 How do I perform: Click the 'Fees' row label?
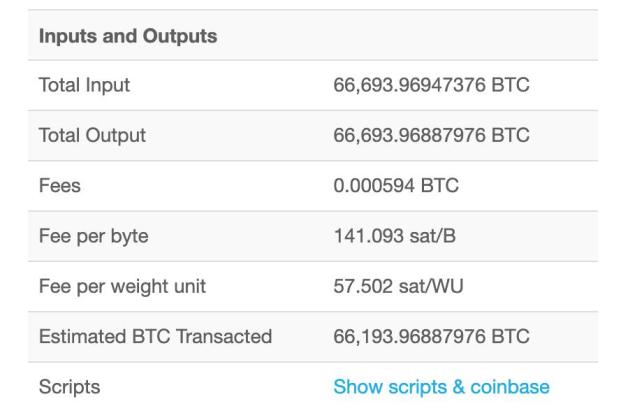(59, 186)
